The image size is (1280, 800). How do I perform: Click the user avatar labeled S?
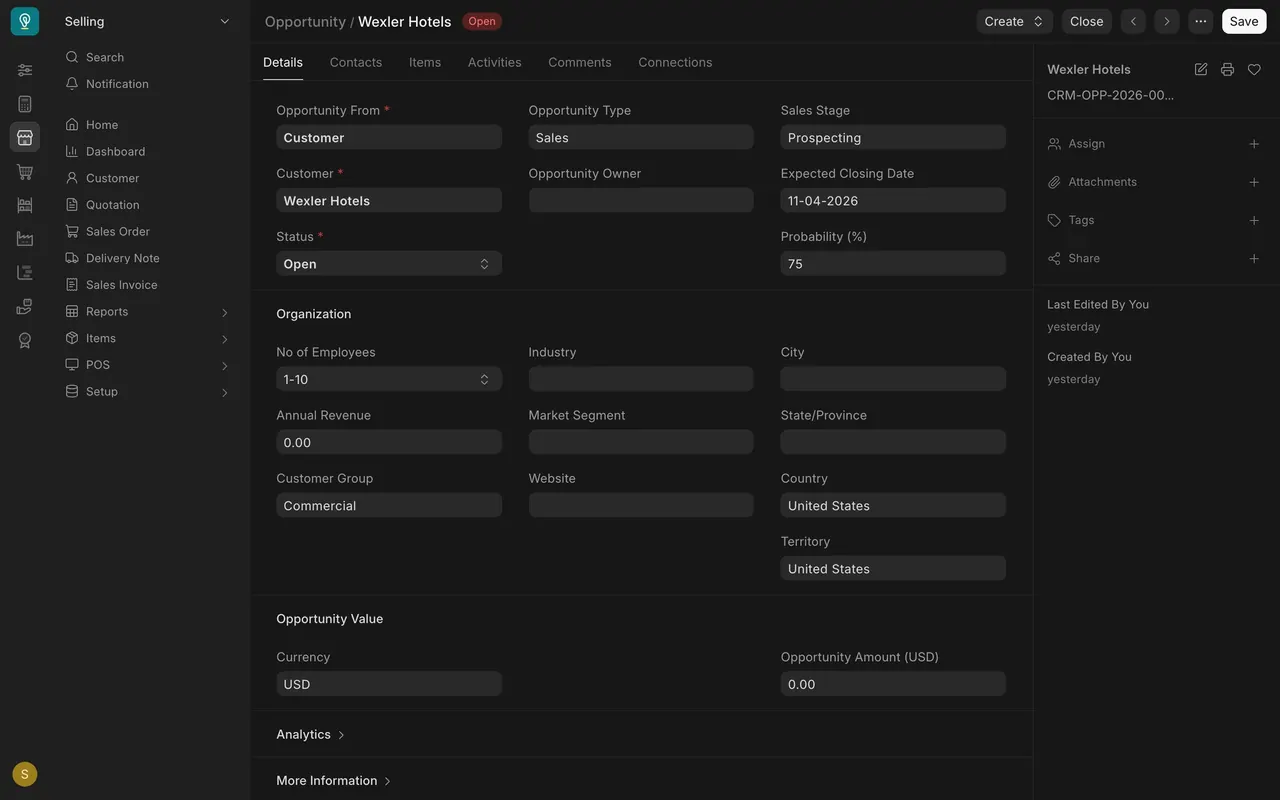25,774
